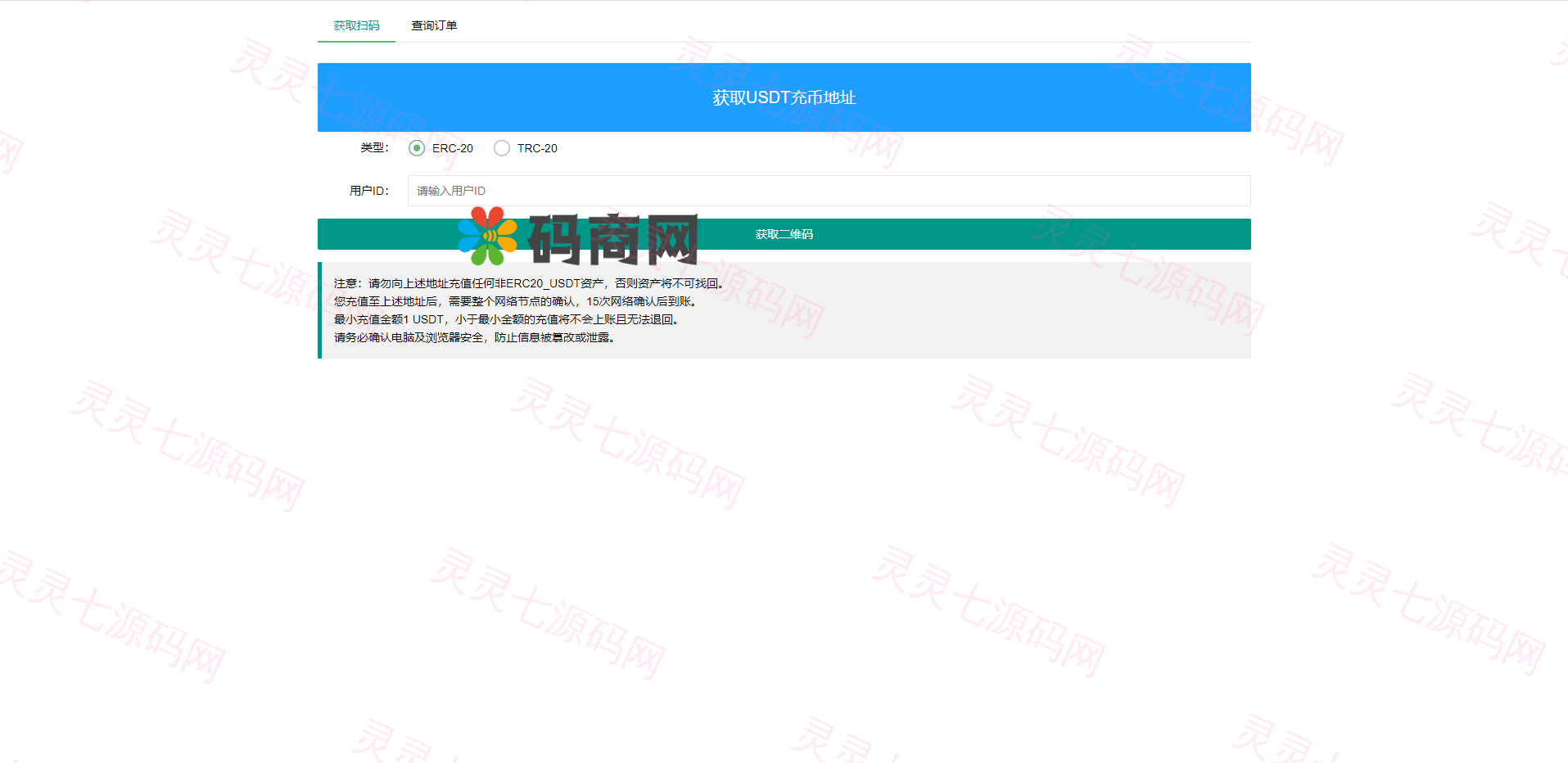Click the 获取USDT充币地址 header text
The image size is (1568, 763).
pos(784,97)
